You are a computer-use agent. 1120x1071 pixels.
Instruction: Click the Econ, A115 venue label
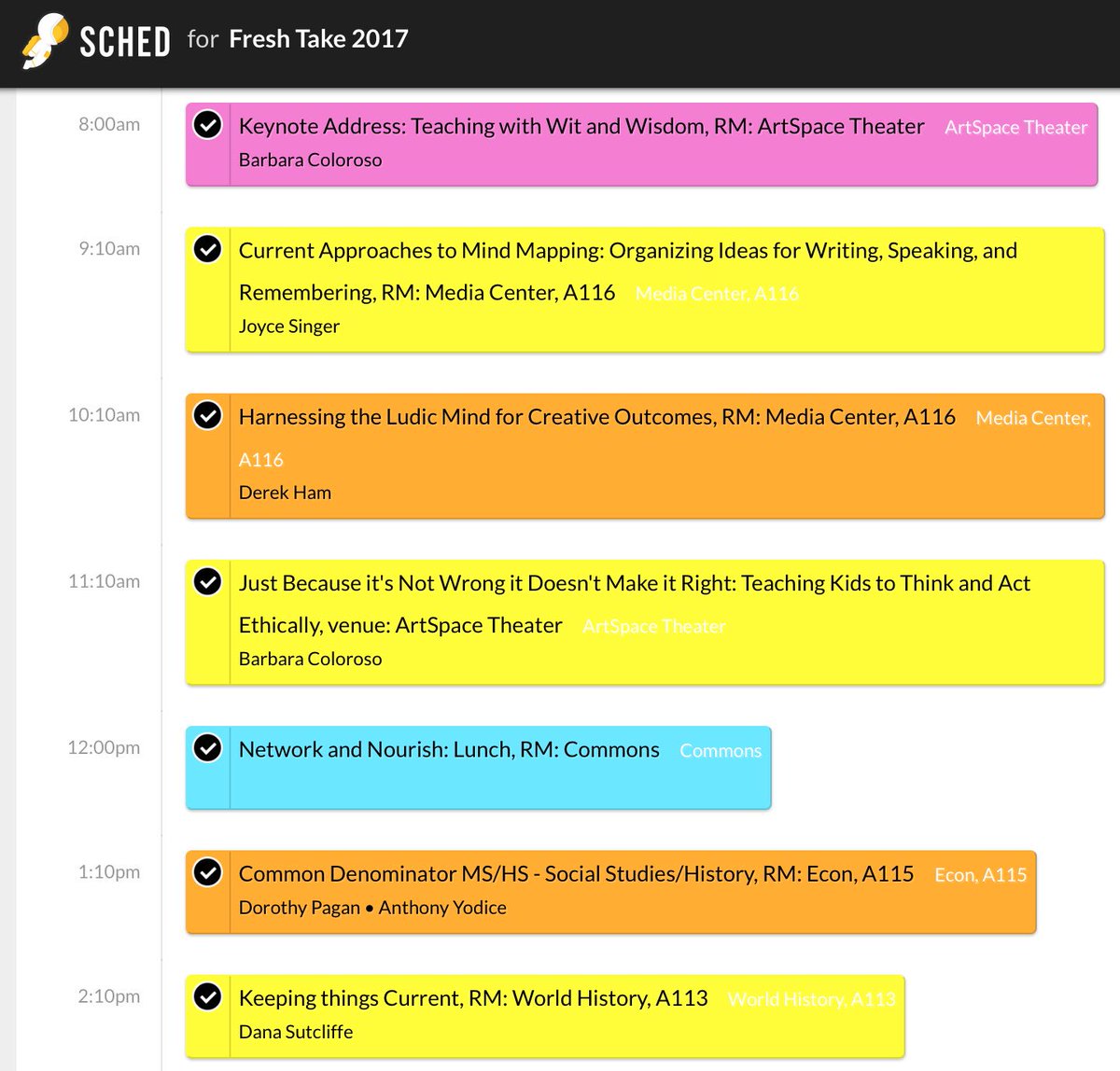980,875
